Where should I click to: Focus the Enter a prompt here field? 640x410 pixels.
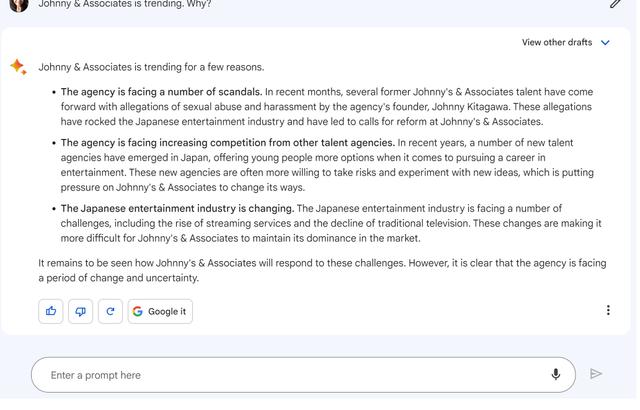303,375
